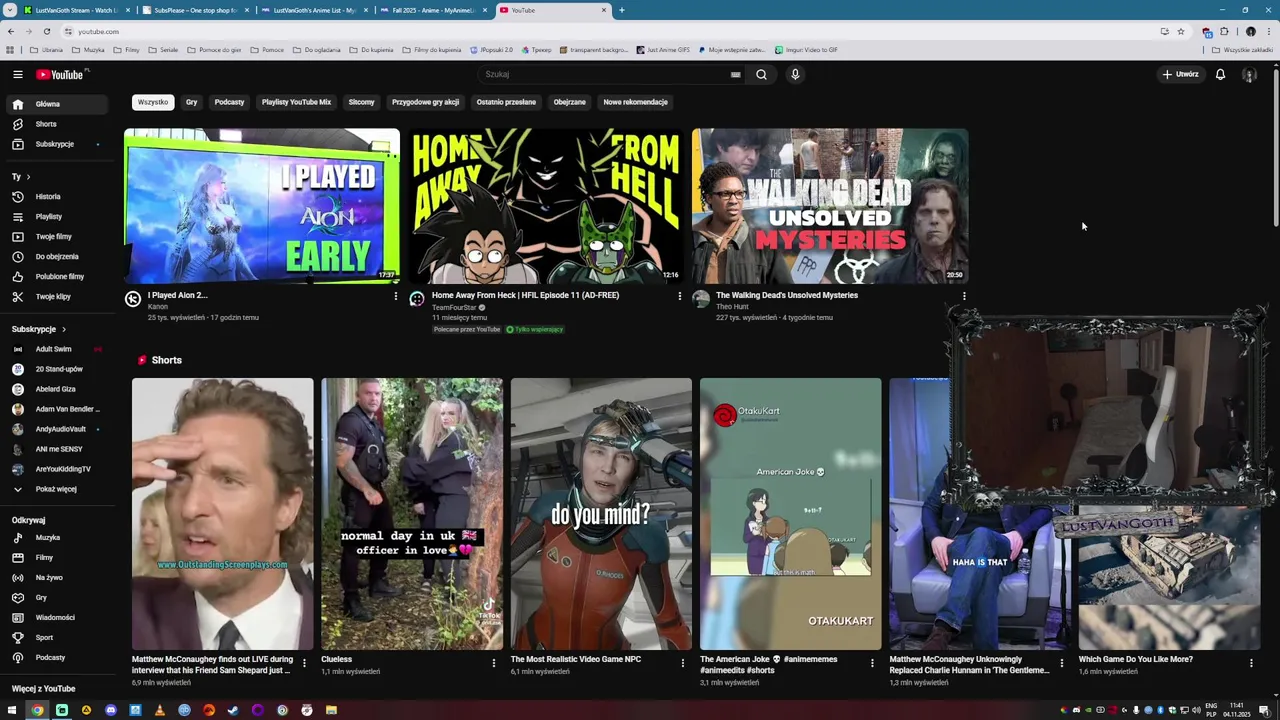This screenshot has width=1280, height=720.
Task: Select the Sitcomy filter chip
Action: (x=361, y=102)
